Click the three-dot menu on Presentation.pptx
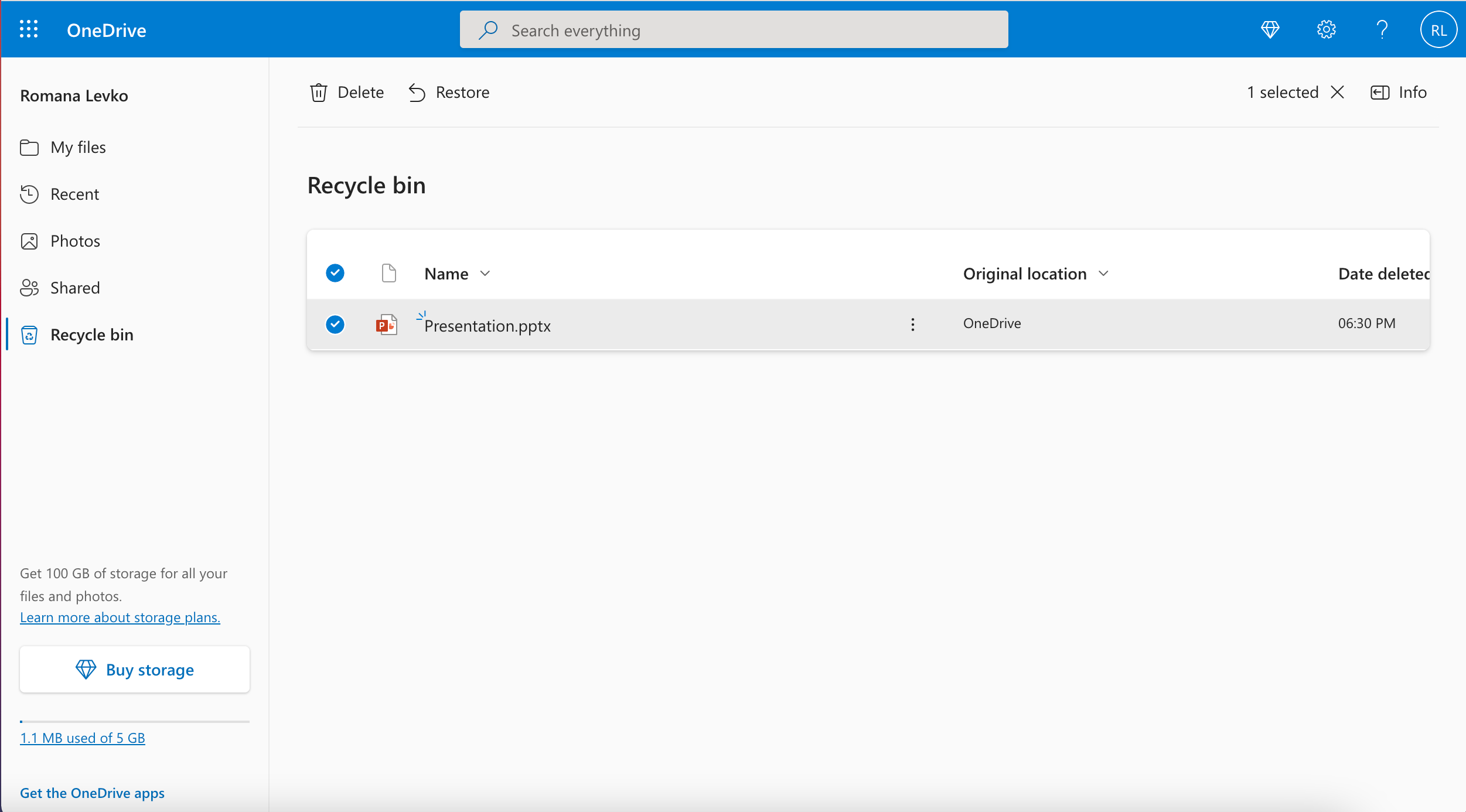Image resolution: width=1466 pixels, height=812 pixels. click(912, 324)
